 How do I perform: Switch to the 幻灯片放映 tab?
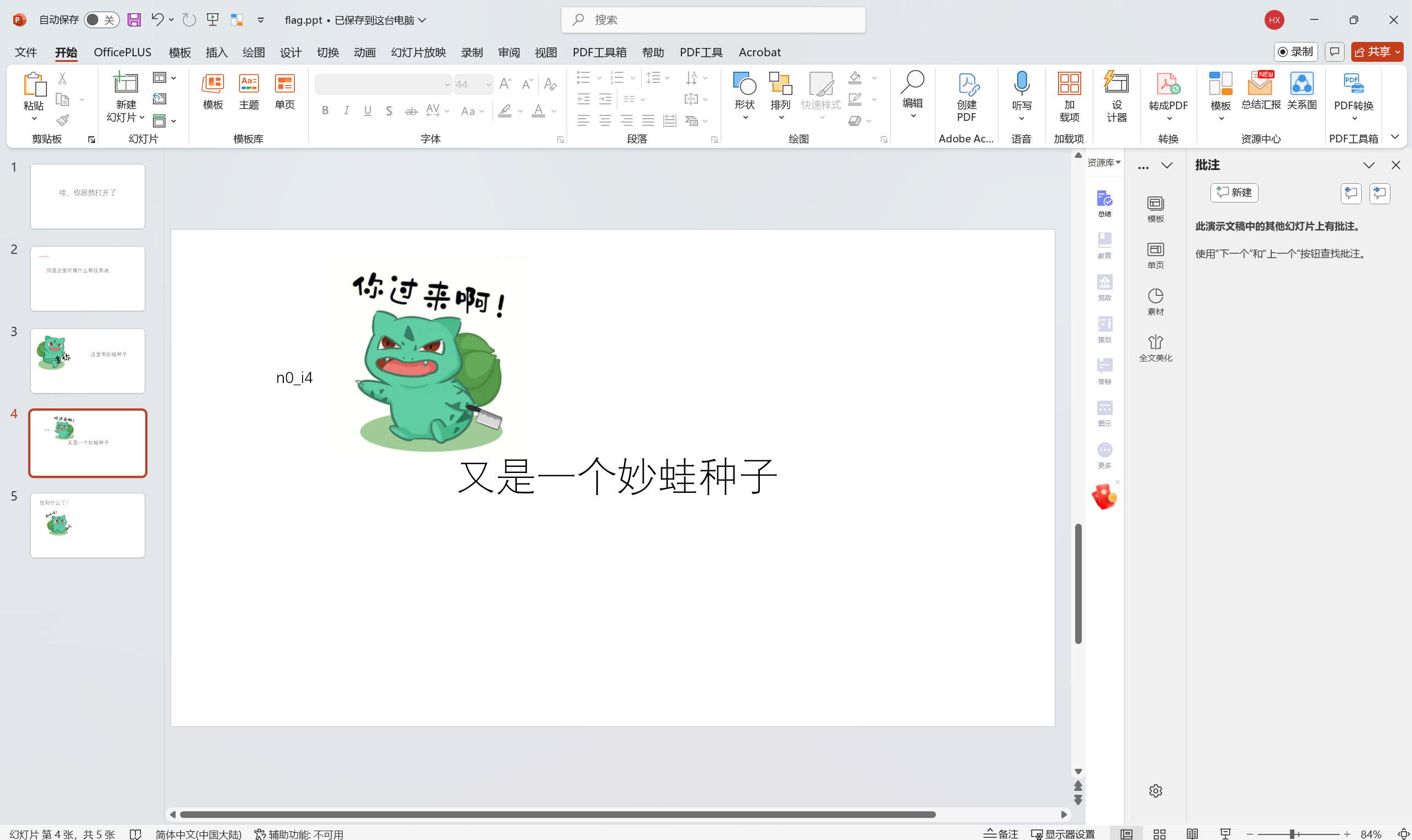tap(419, 52)
